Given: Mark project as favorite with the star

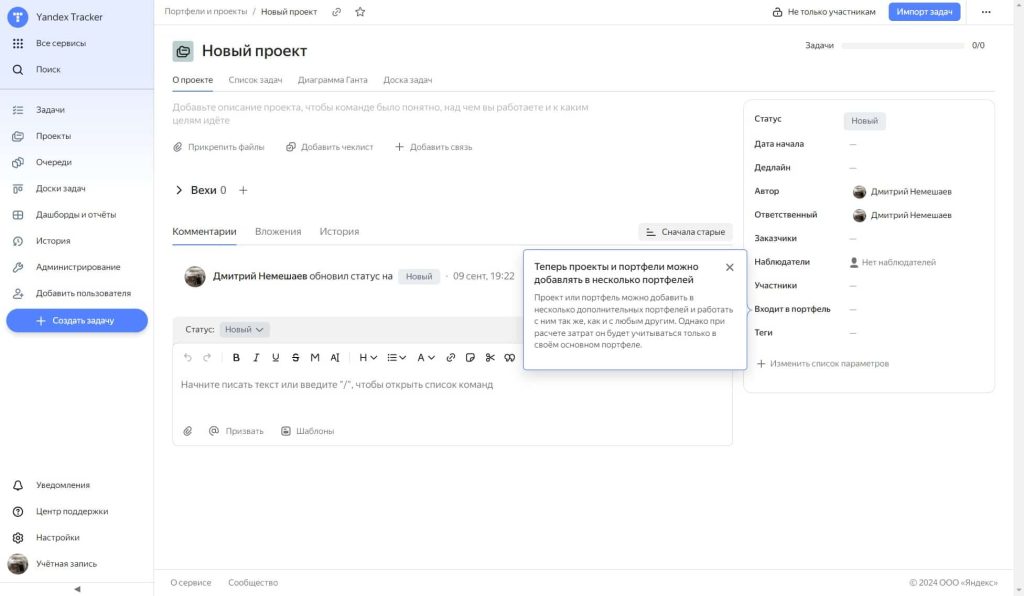Looking at the screenshot, I should [359, 12].
